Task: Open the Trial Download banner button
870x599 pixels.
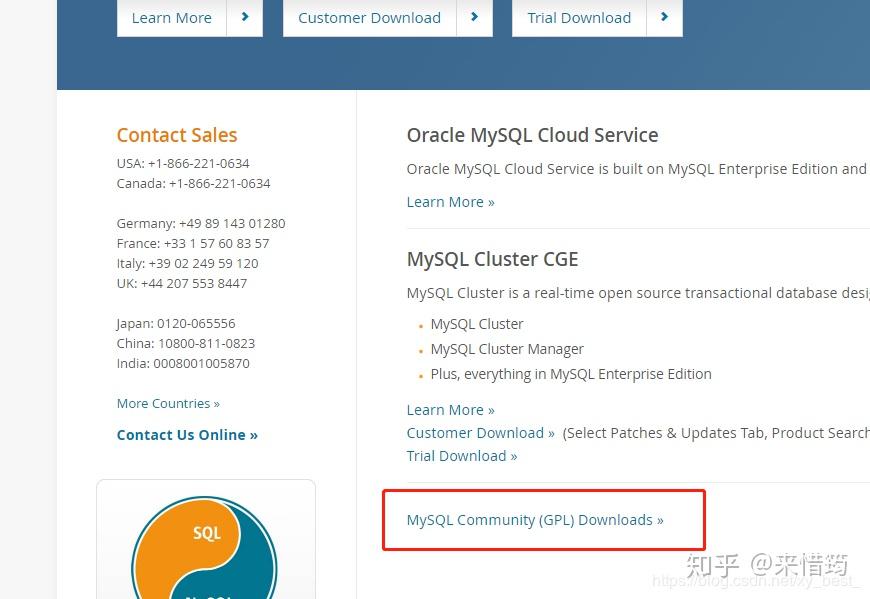Action: point(579,18)
